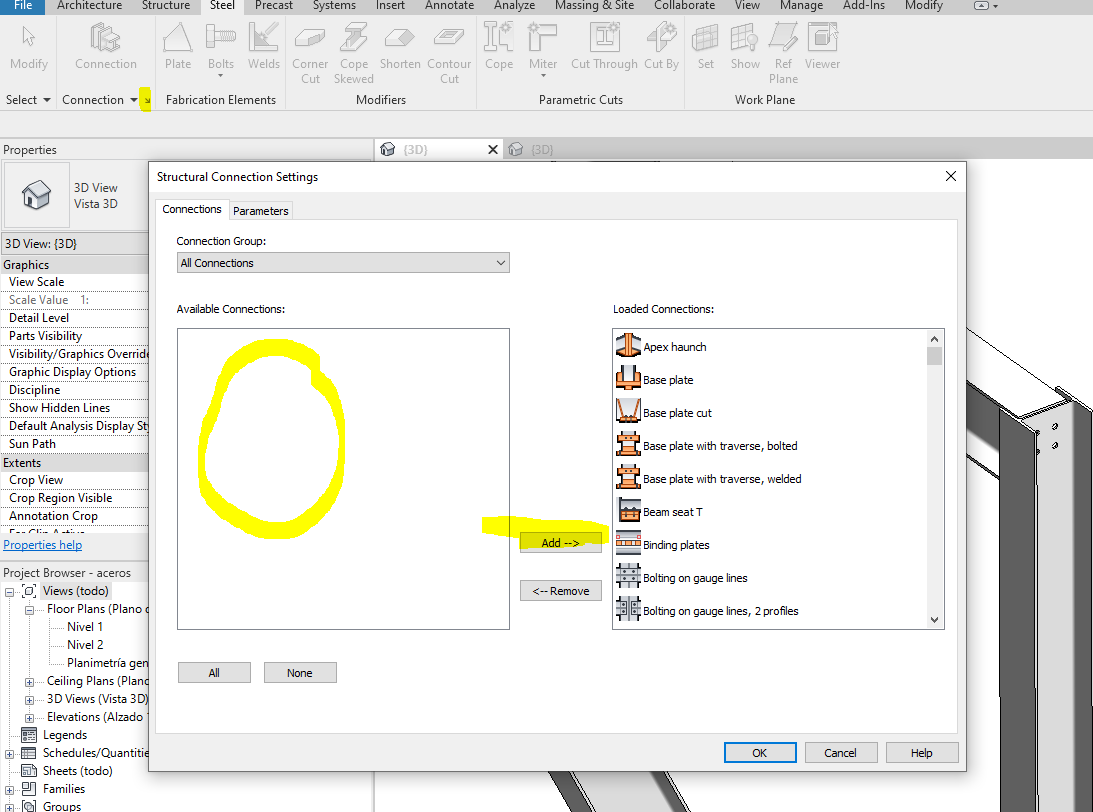Screen dimensions: 1093x812
Task: Select the Legends browser item
Action: point(65,735)
